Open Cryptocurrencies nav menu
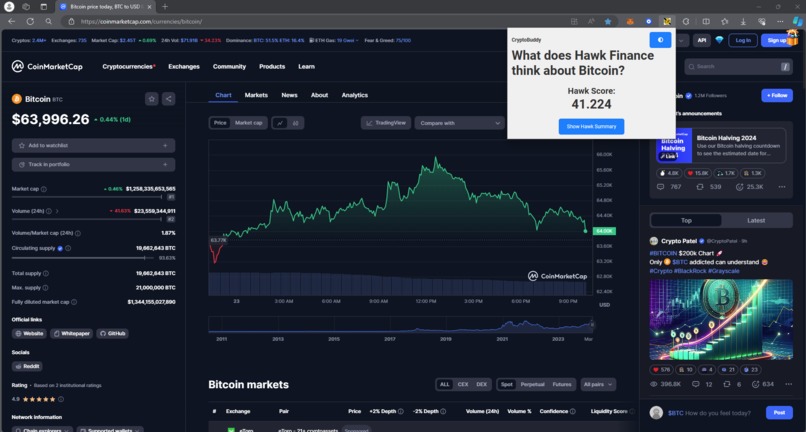 pos(129,66)
